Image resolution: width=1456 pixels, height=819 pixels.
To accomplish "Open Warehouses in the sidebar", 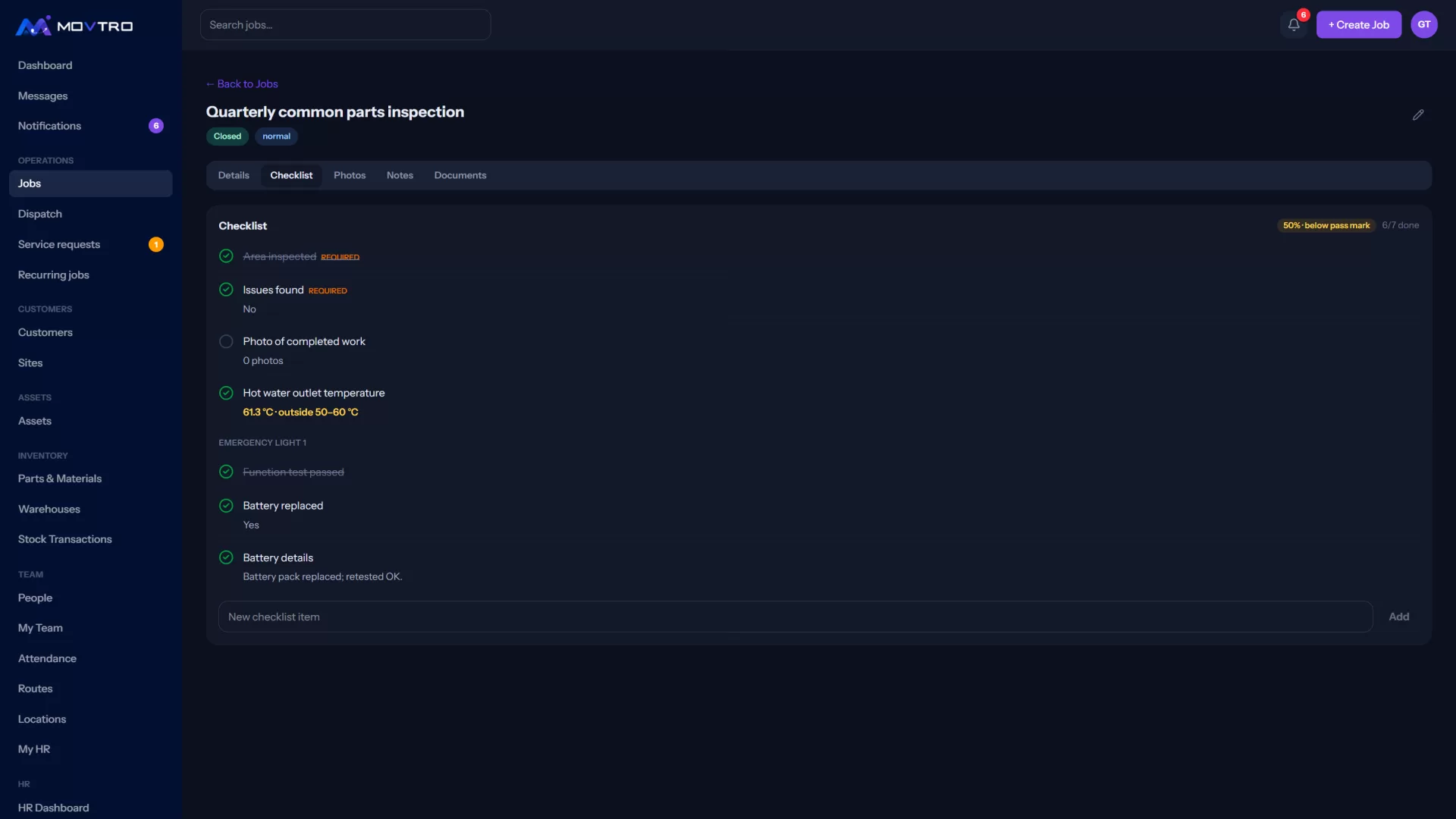I will pos(91,509).
